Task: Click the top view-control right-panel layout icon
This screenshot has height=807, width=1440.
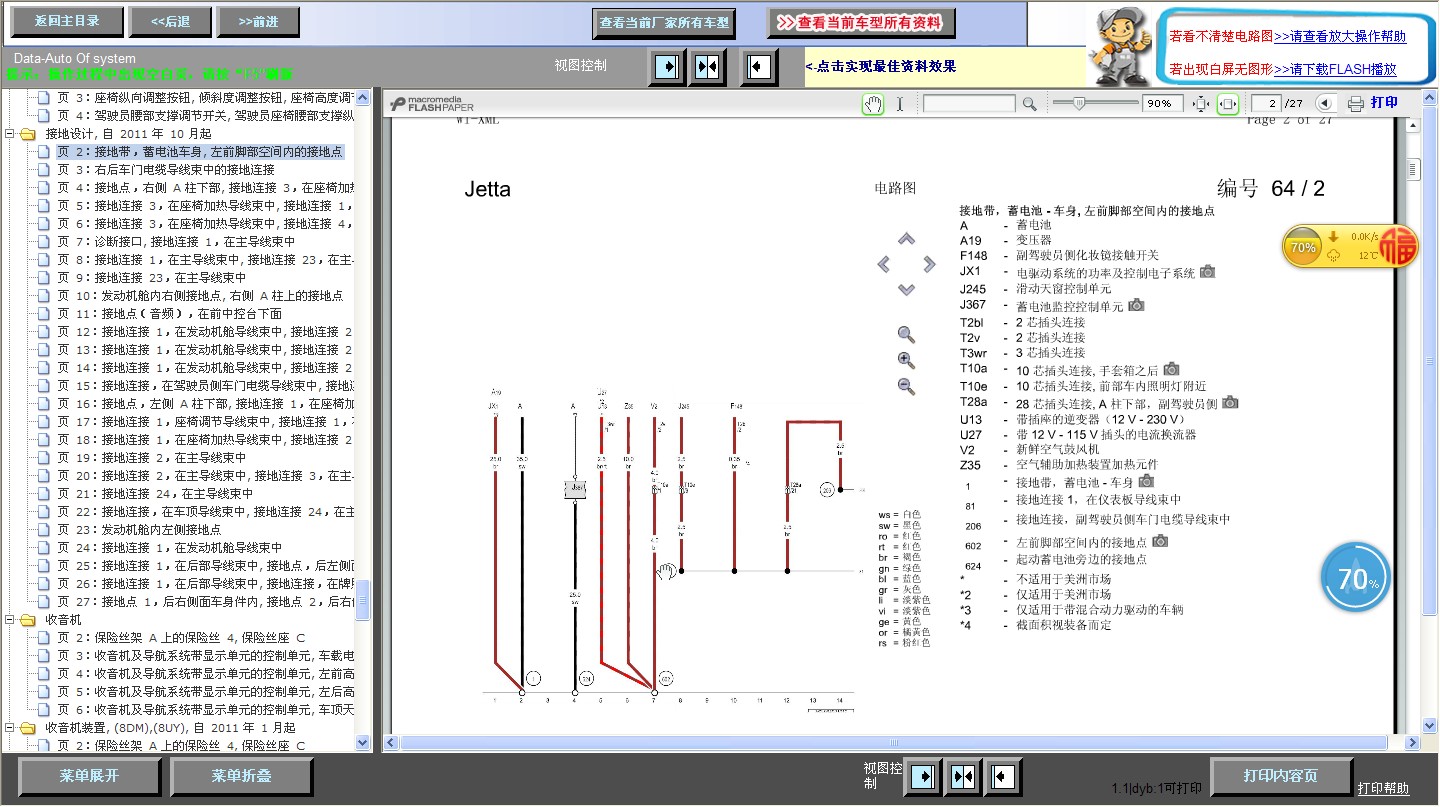Action: (759, 66)
